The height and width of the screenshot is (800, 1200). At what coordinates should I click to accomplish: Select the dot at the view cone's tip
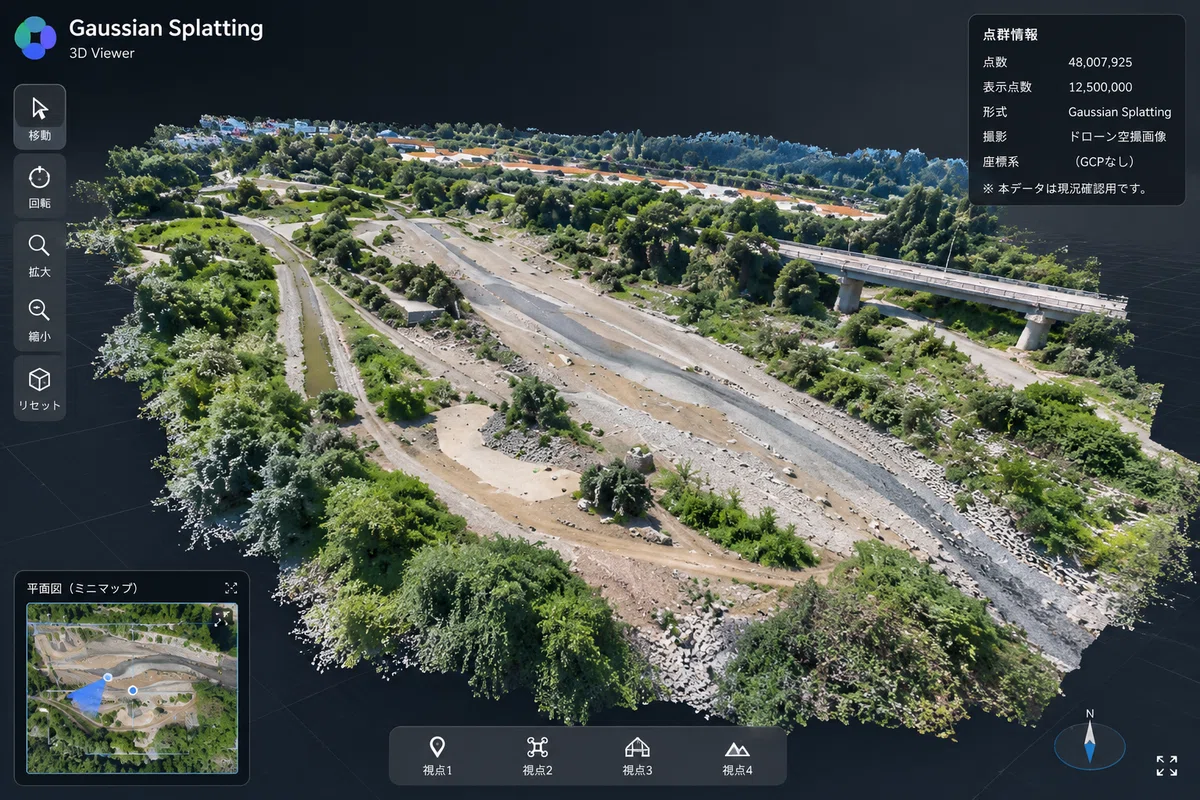[108, 677]
